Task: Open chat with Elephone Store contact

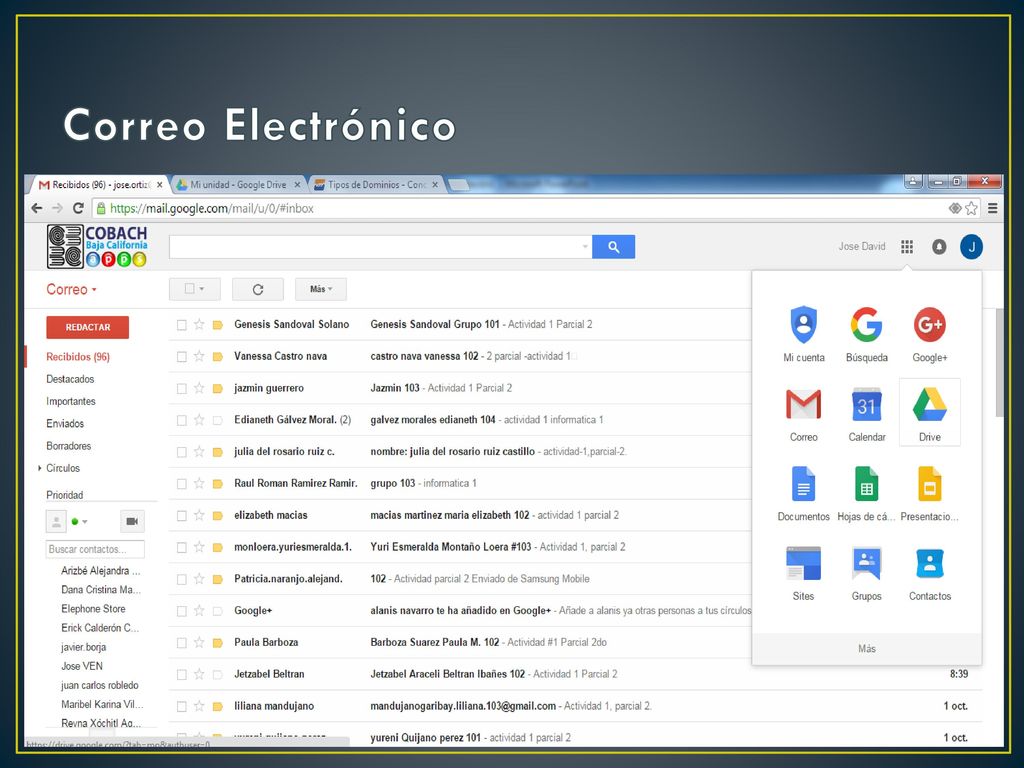Action: pyautogui.click(x=93, y=609)
